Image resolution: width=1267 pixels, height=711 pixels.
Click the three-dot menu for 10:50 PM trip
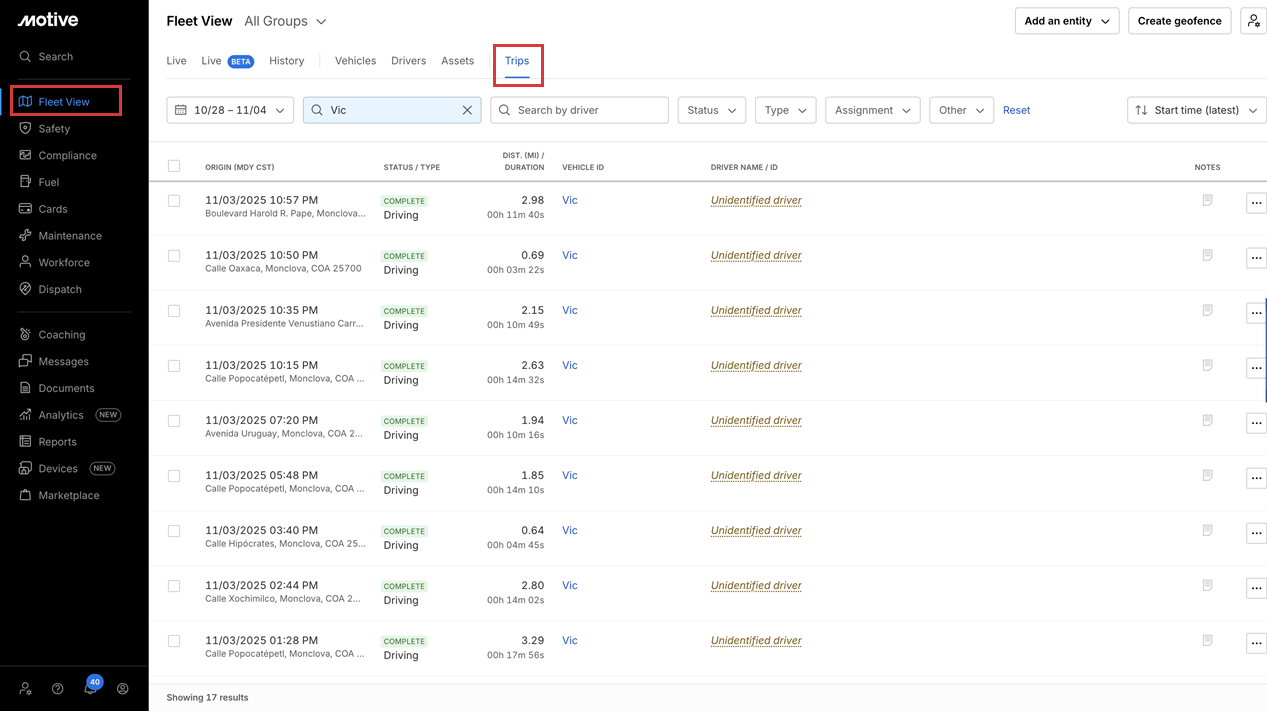pyautogui.click(x=1256, y=258)
